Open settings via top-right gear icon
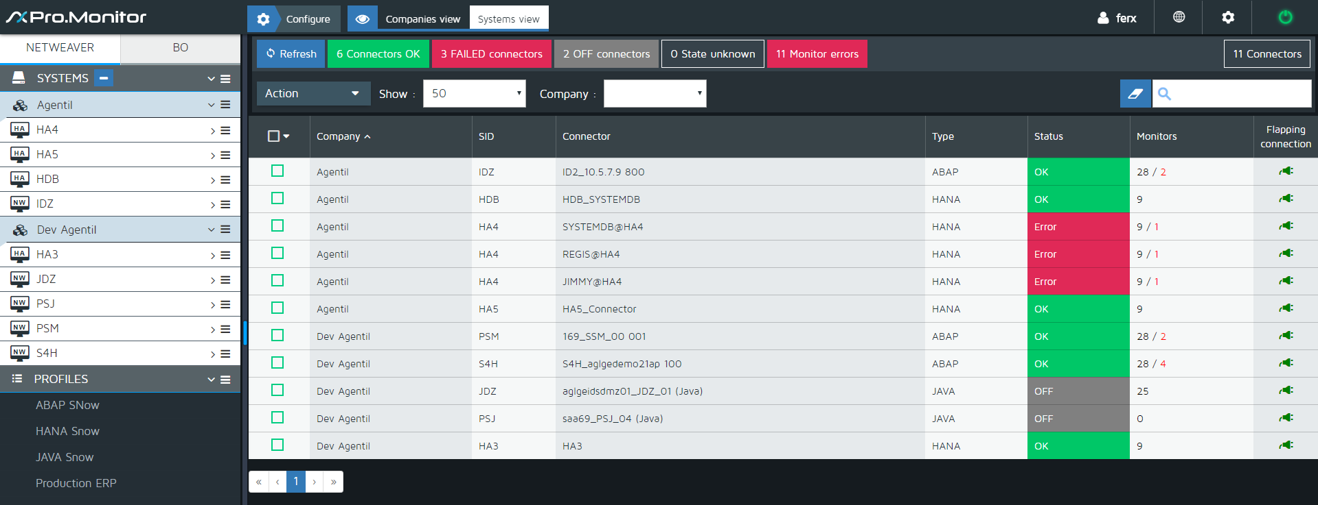Image resolution: width=1318 pixels, height=505 pixels. point(1228,17)
